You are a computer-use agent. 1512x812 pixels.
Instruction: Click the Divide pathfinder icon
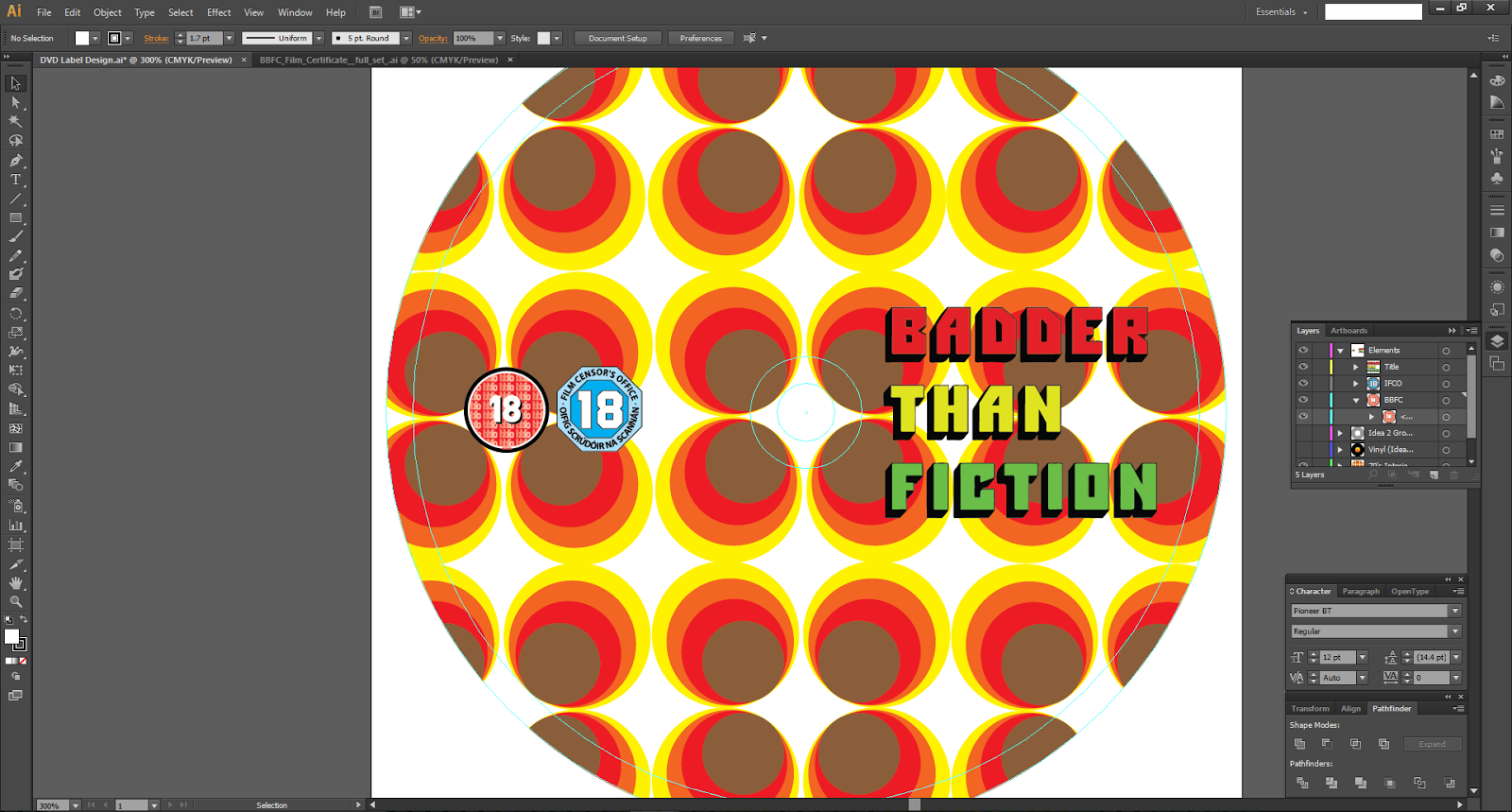click(1302, 783)
